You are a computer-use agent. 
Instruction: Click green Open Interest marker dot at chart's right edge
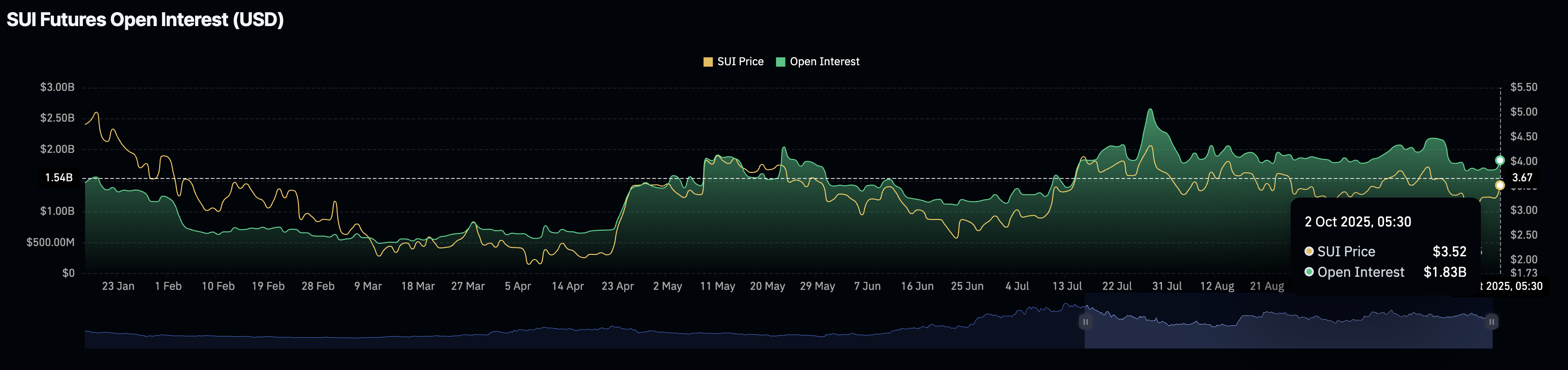click(x=1500, y=160)
